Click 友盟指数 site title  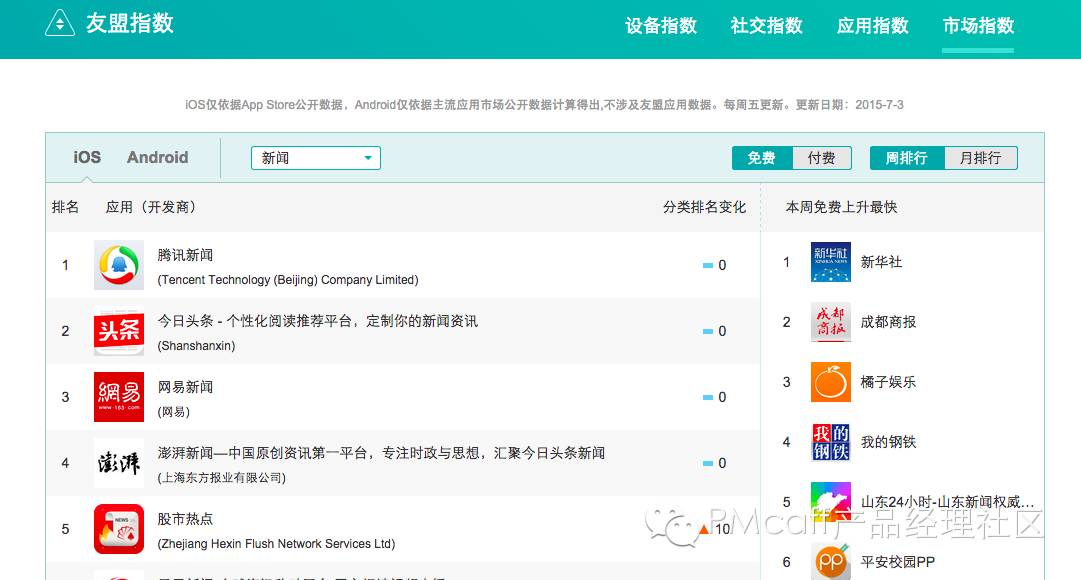click(x=130, y=23)
